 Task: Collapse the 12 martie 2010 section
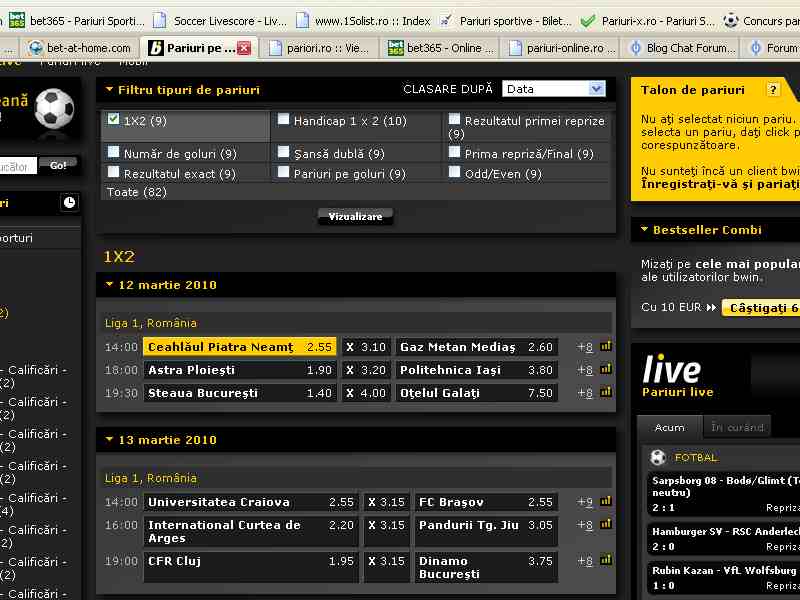pyautogui.click(x=109, y=284)
